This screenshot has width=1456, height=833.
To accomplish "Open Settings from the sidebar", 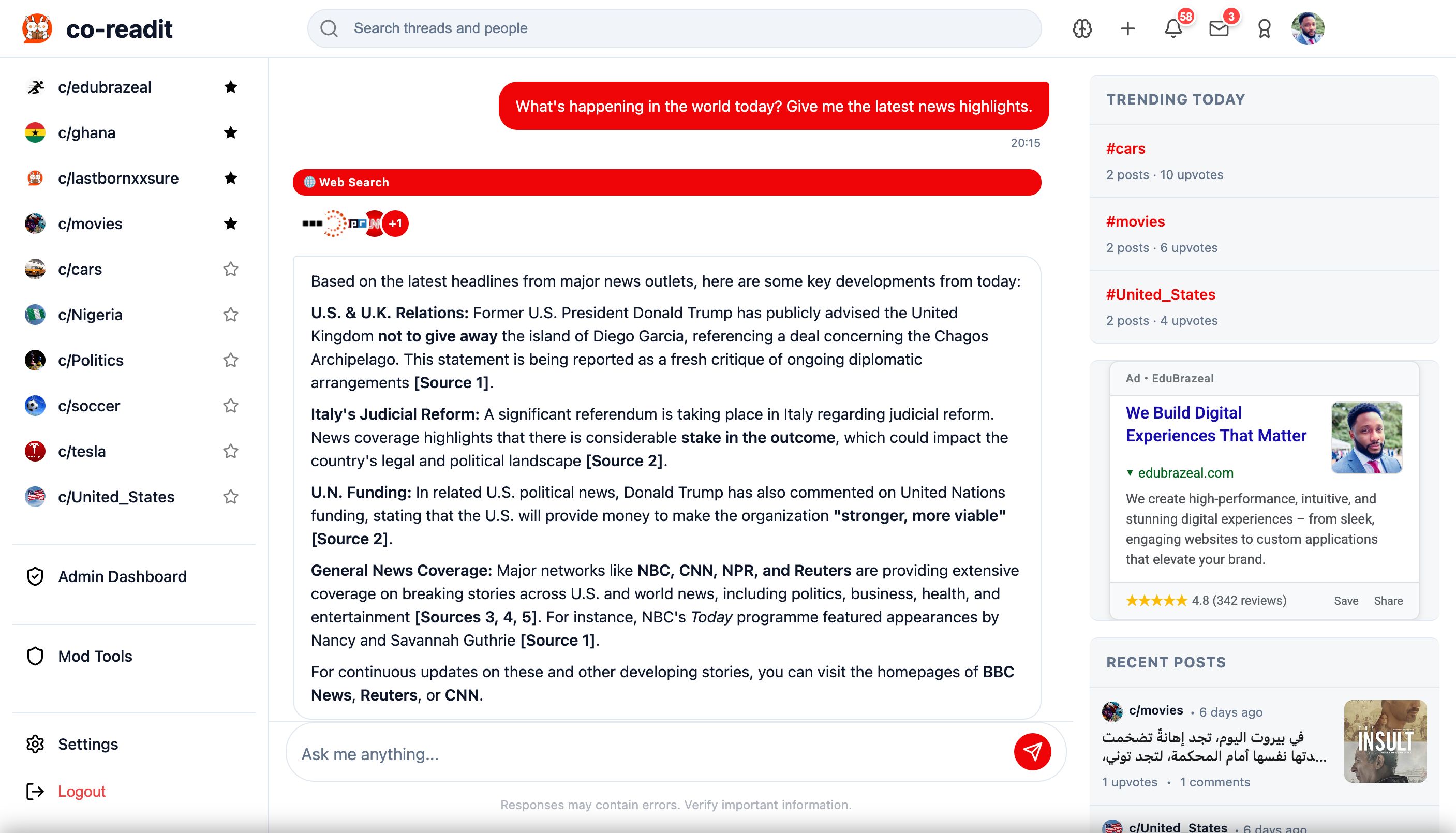I will 87,744.
